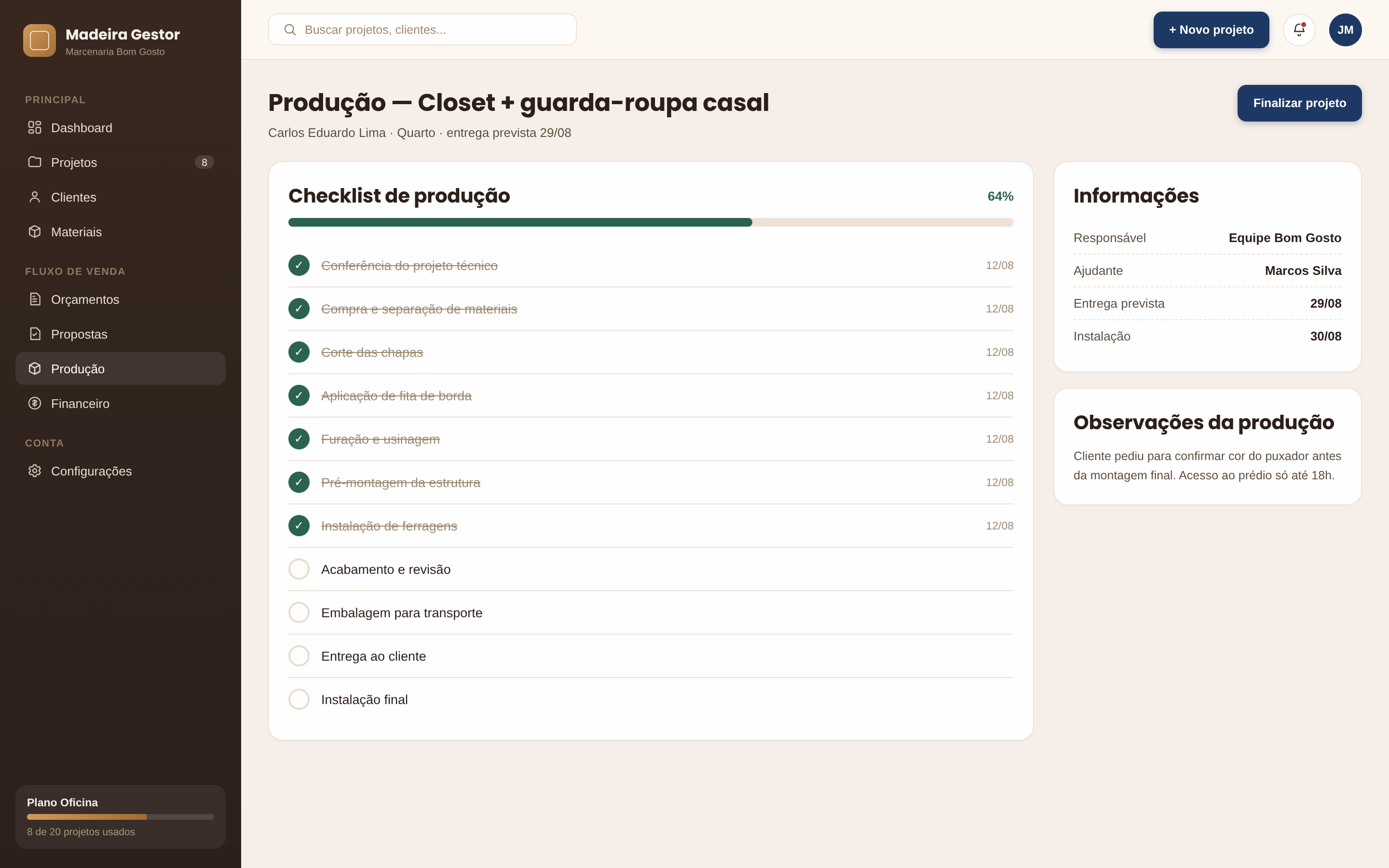
Task: Click the Projetos folder icon
Action: (x=35, y=162)
